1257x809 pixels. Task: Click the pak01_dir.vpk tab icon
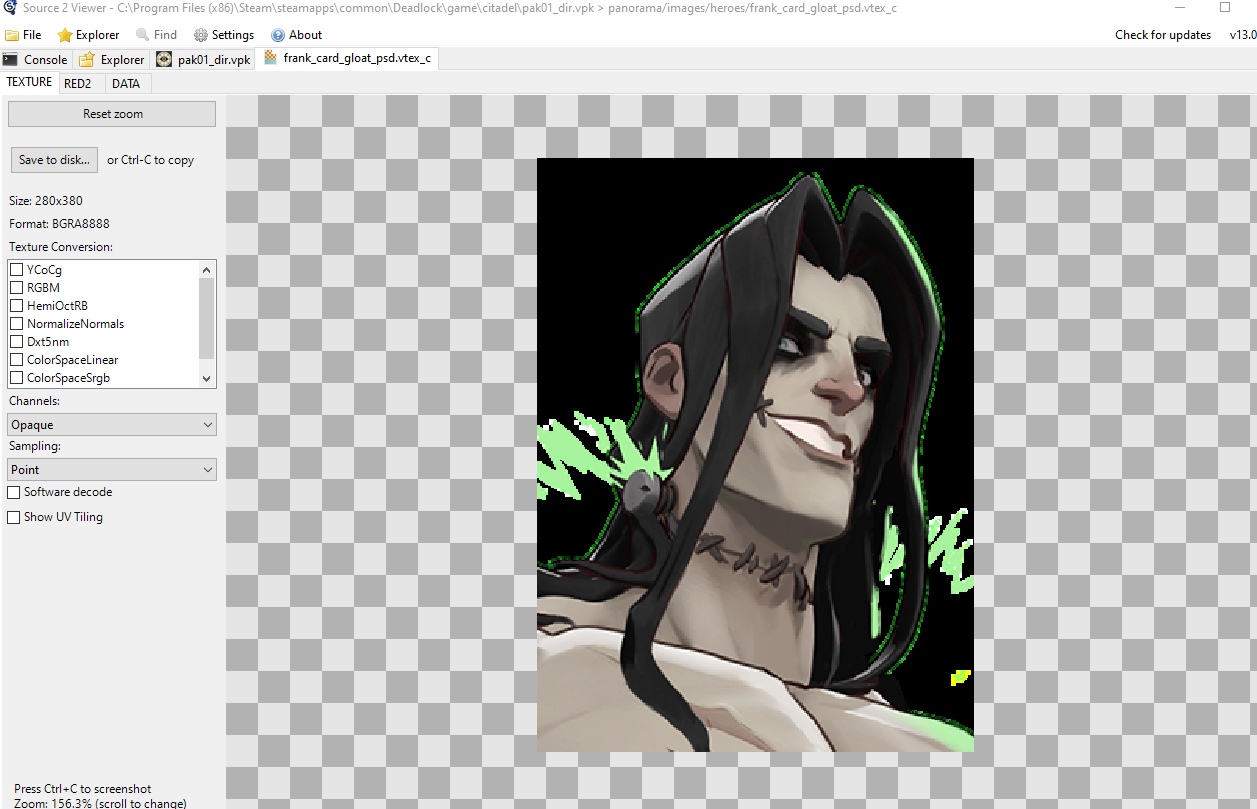click(164, 59)
